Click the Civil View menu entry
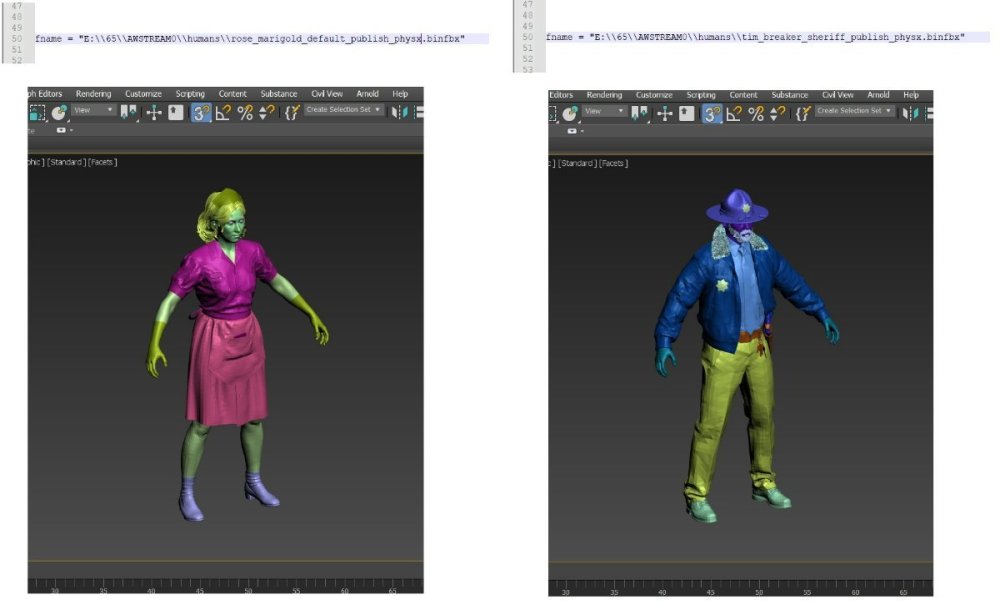The image size is (1000, 610). tap(327, 93)
